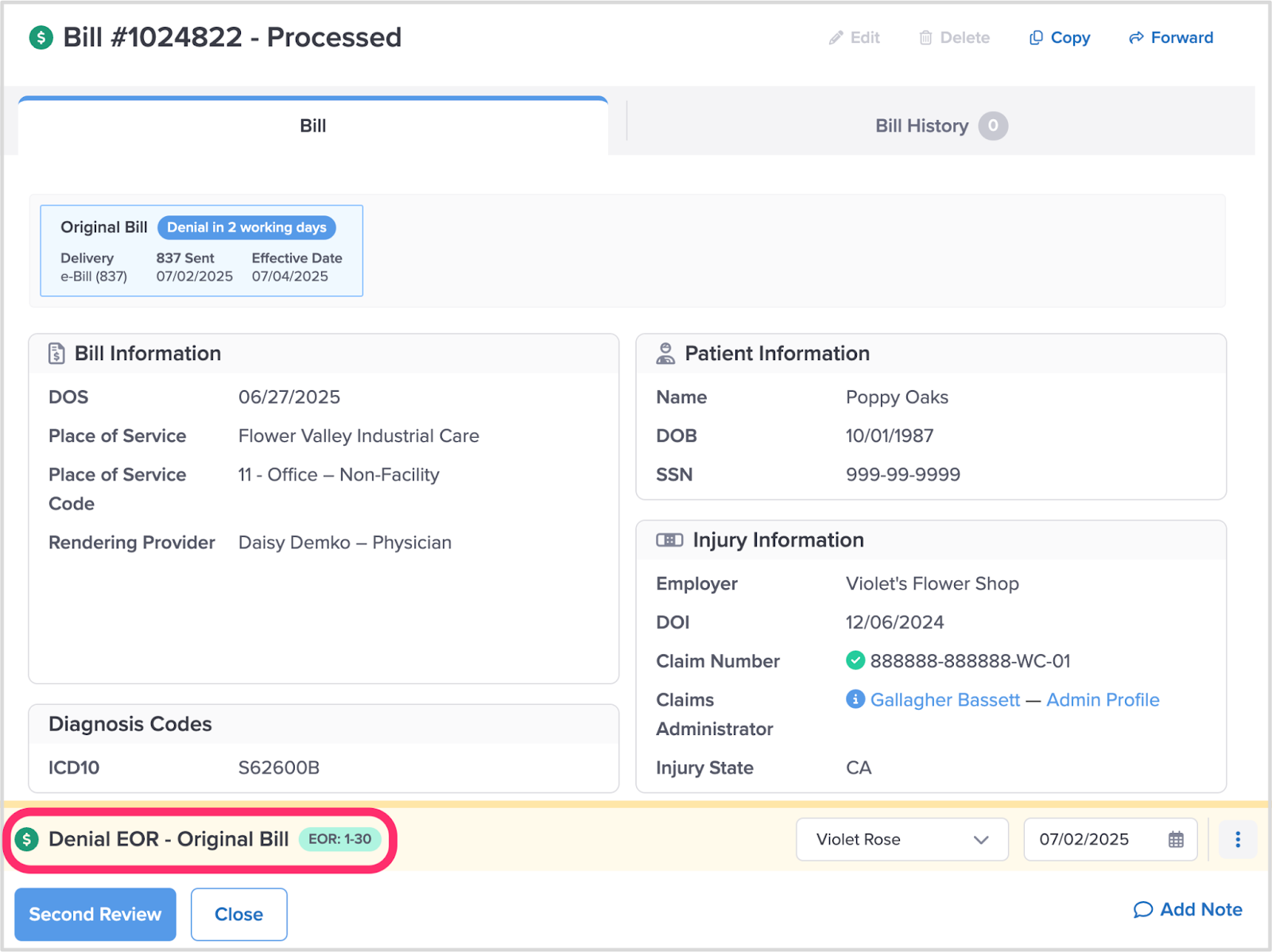This screenshot has height=952, width=1272.
Task: Click the Close button
Action: [x=238, y=915]
